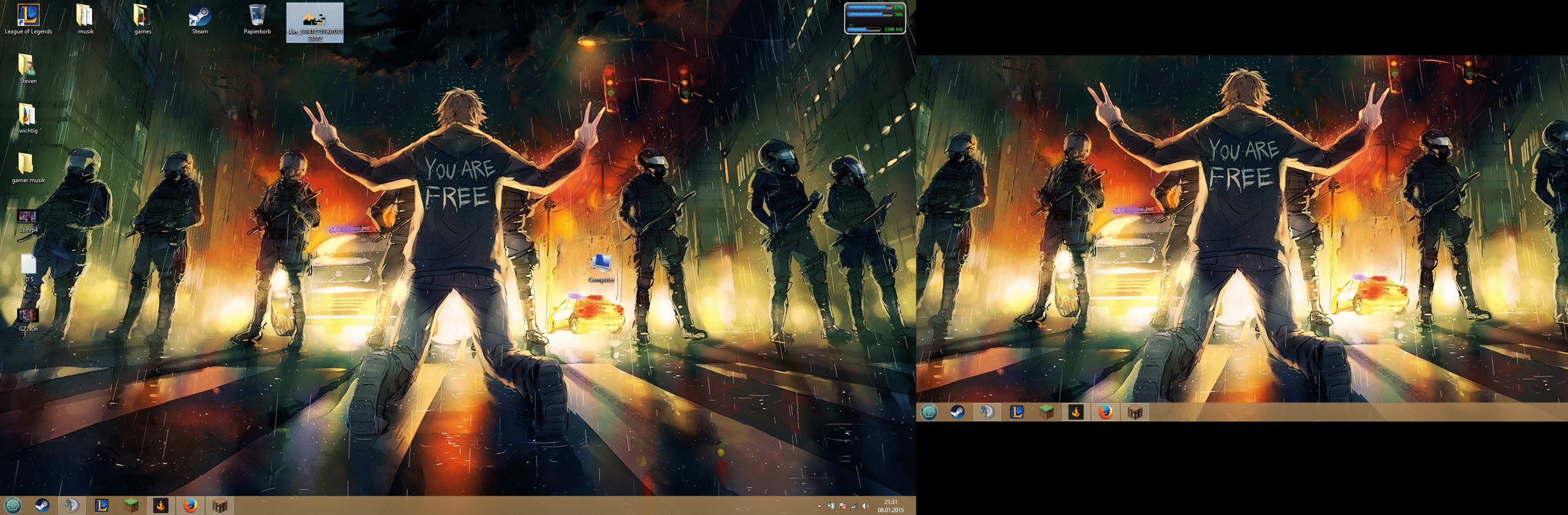Launch Steam from the main taskbar with clock

tap(42, 506)
